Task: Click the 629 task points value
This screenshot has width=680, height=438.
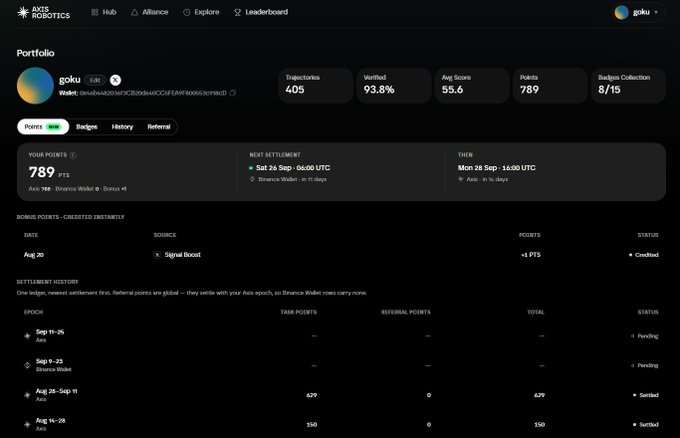Action: point(311,395)
